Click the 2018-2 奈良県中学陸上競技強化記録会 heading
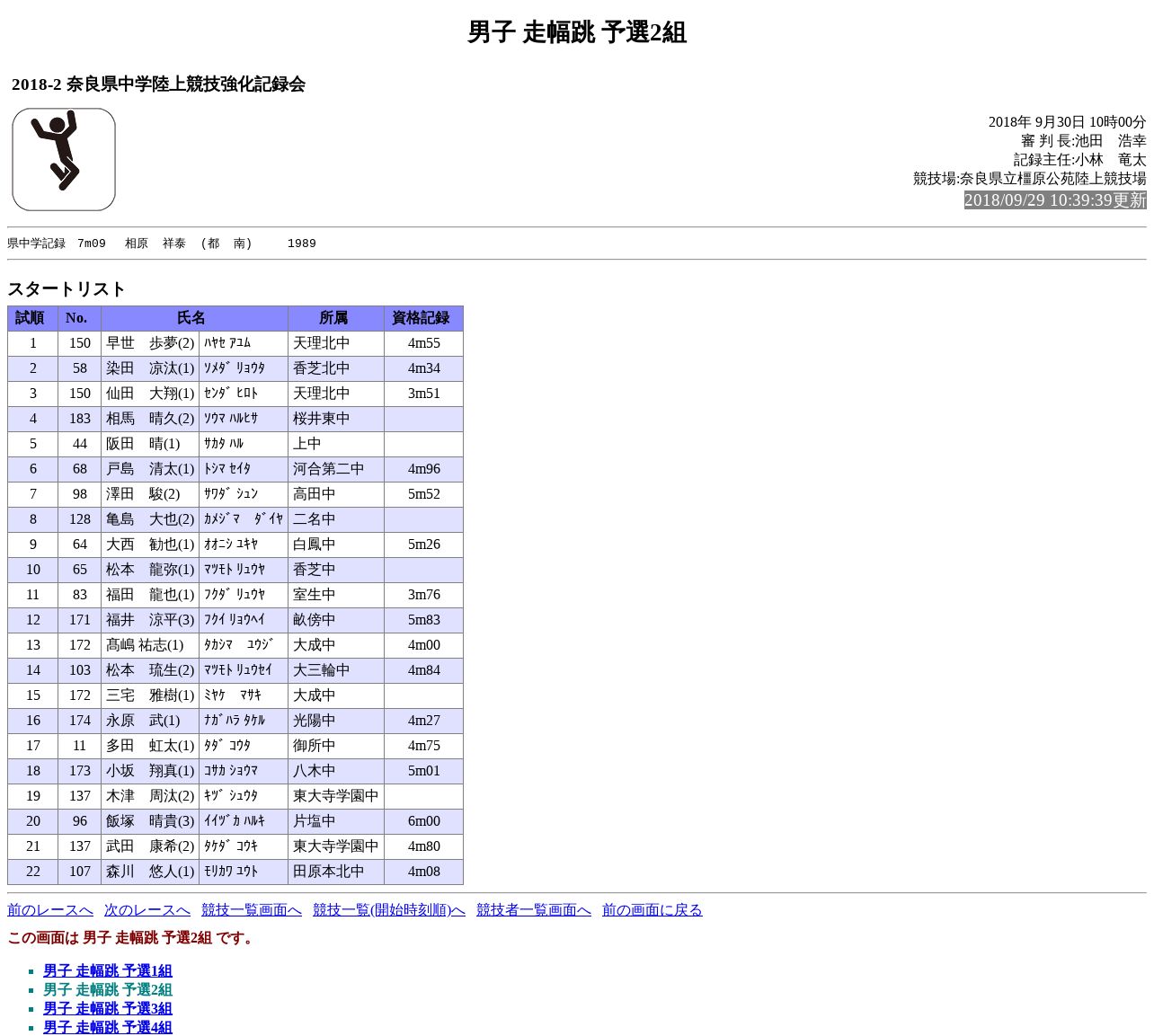The width and height of the screenshot is (1154, 1036). point(159,84)
